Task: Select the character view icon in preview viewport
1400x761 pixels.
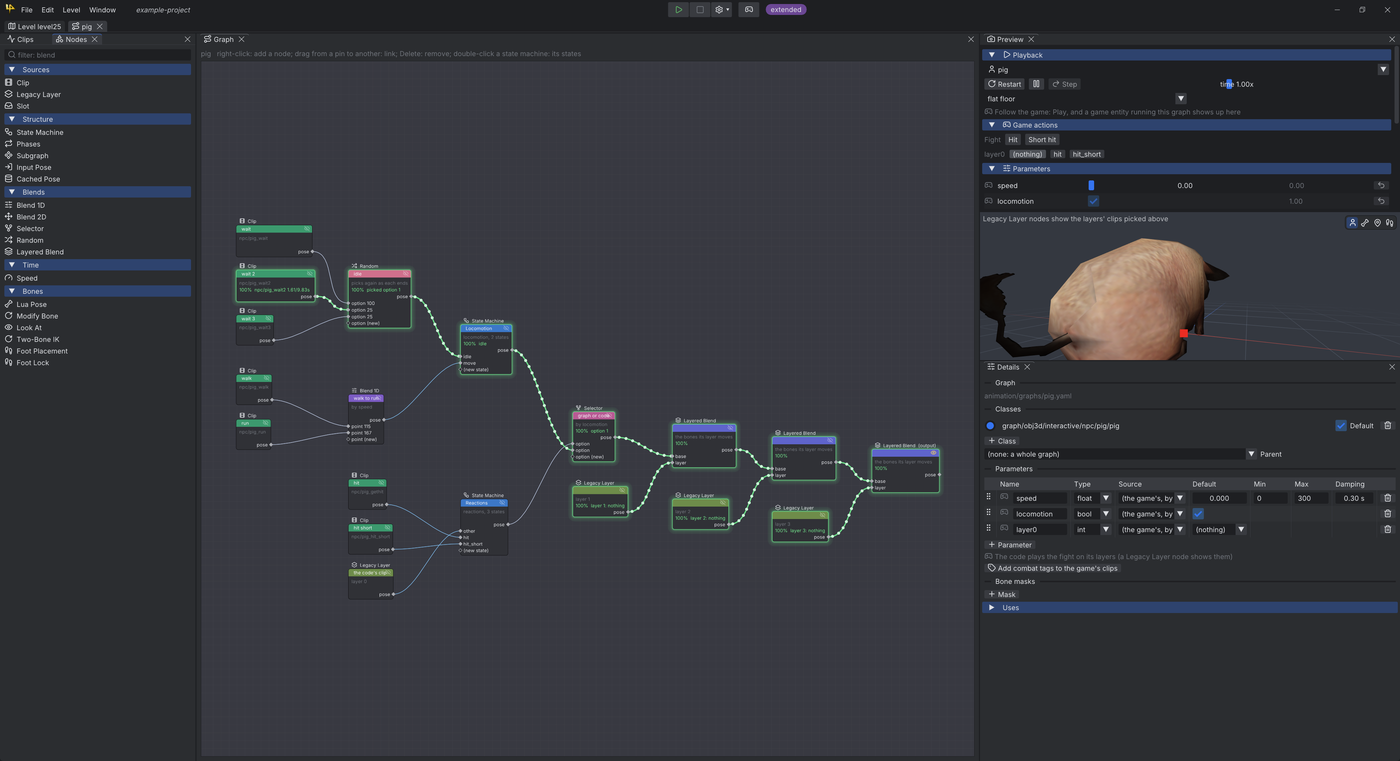Action: tap(1352, 223)
